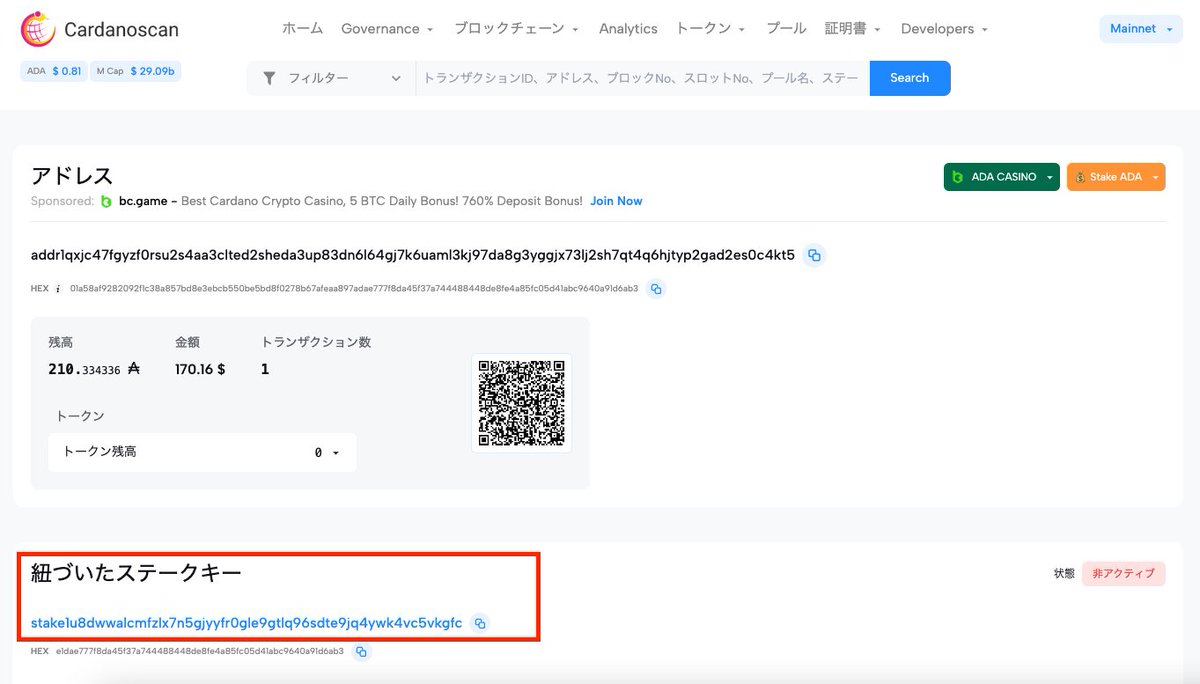This screenshot has height=684, width=1200.
Task: Click the トランザクション数 value 1
Action: (265, 369)
